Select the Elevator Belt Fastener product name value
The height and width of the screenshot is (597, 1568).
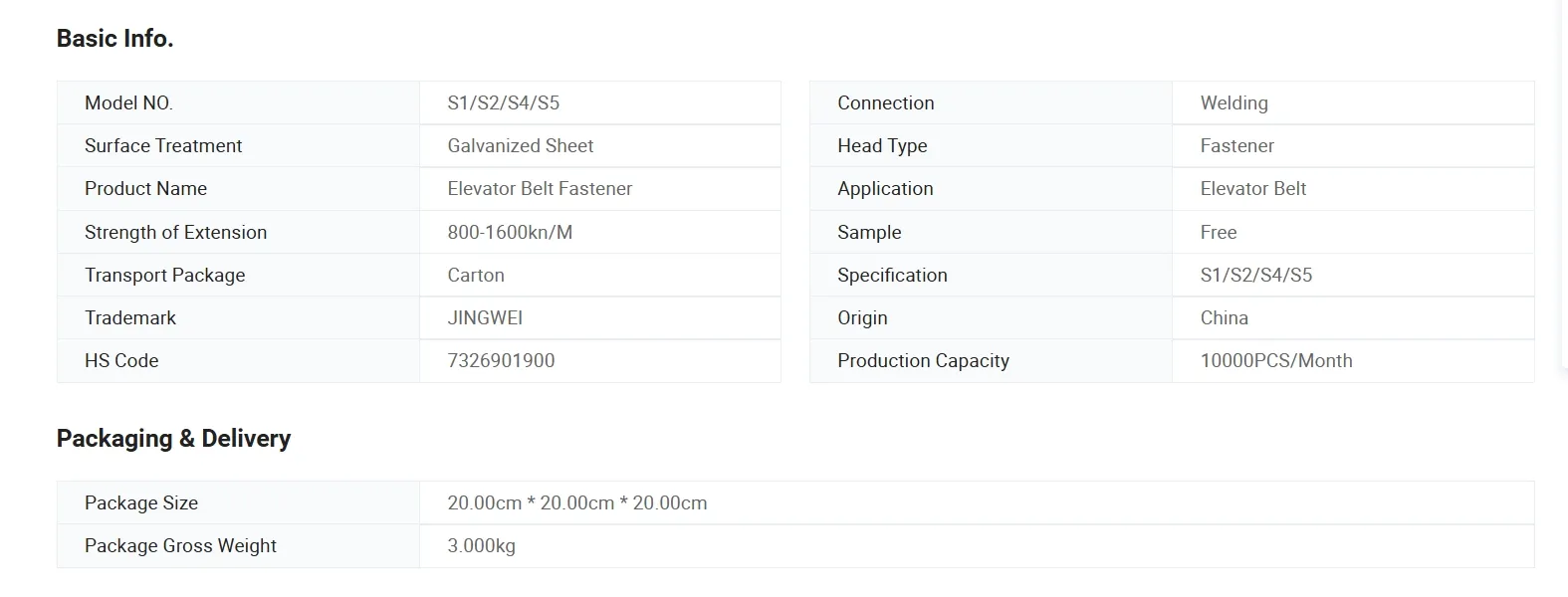pyautogui.click(x=540, y=189)
